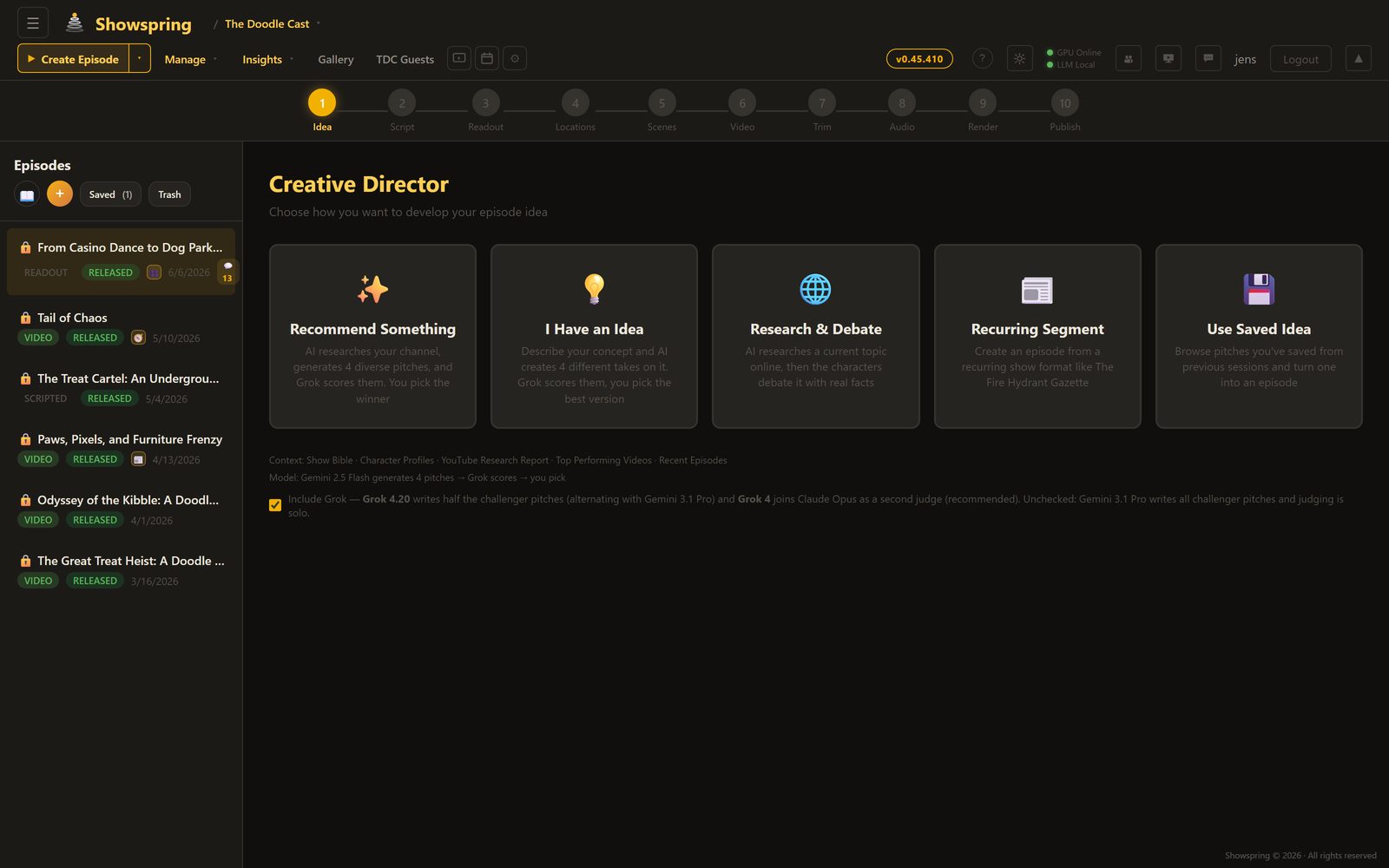Go to step 5 Scenes

click(662, 110)
